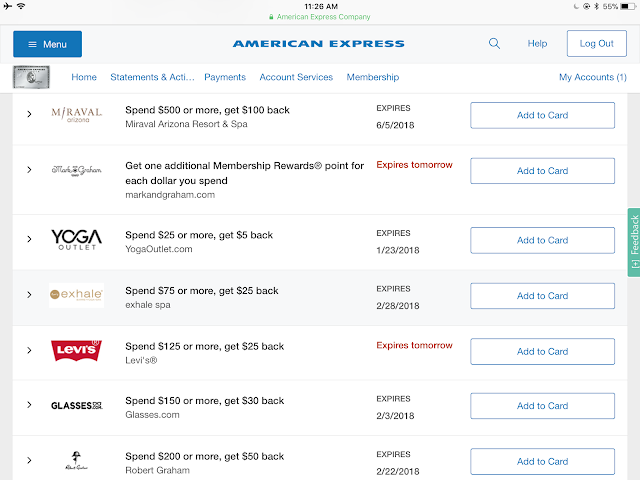
Task: Open the Statements & Activity tab
Action: (150, 77)
